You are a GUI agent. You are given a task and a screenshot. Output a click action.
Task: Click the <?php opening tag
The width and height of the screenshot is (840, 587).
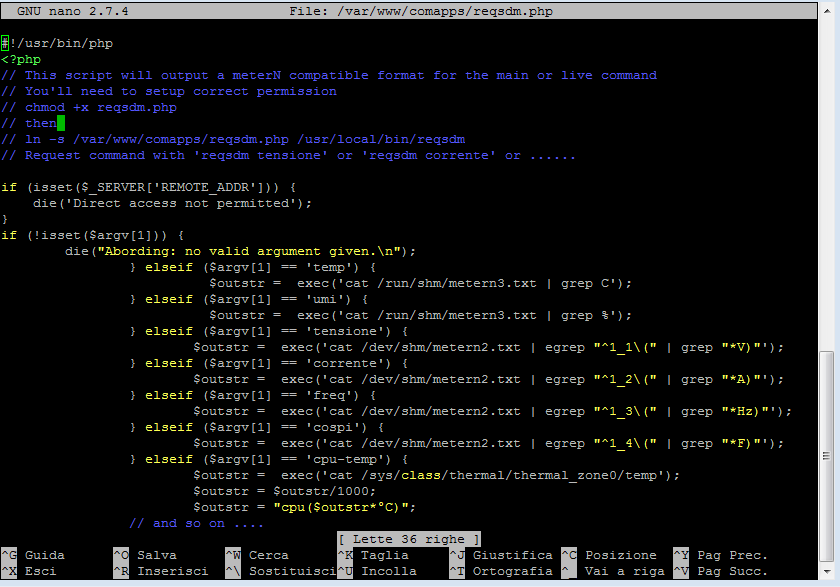21,59
